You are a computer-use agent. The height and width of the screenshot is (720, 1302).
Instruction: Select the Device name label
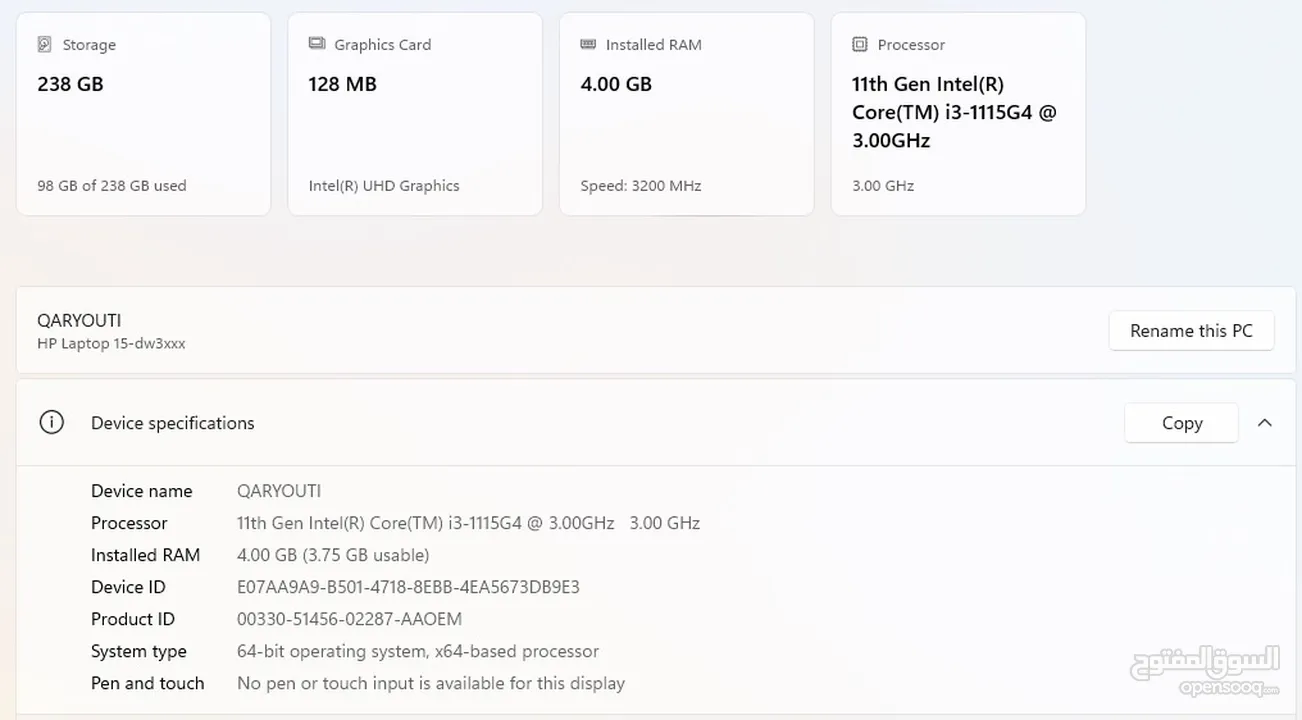[x=142, y=491]
